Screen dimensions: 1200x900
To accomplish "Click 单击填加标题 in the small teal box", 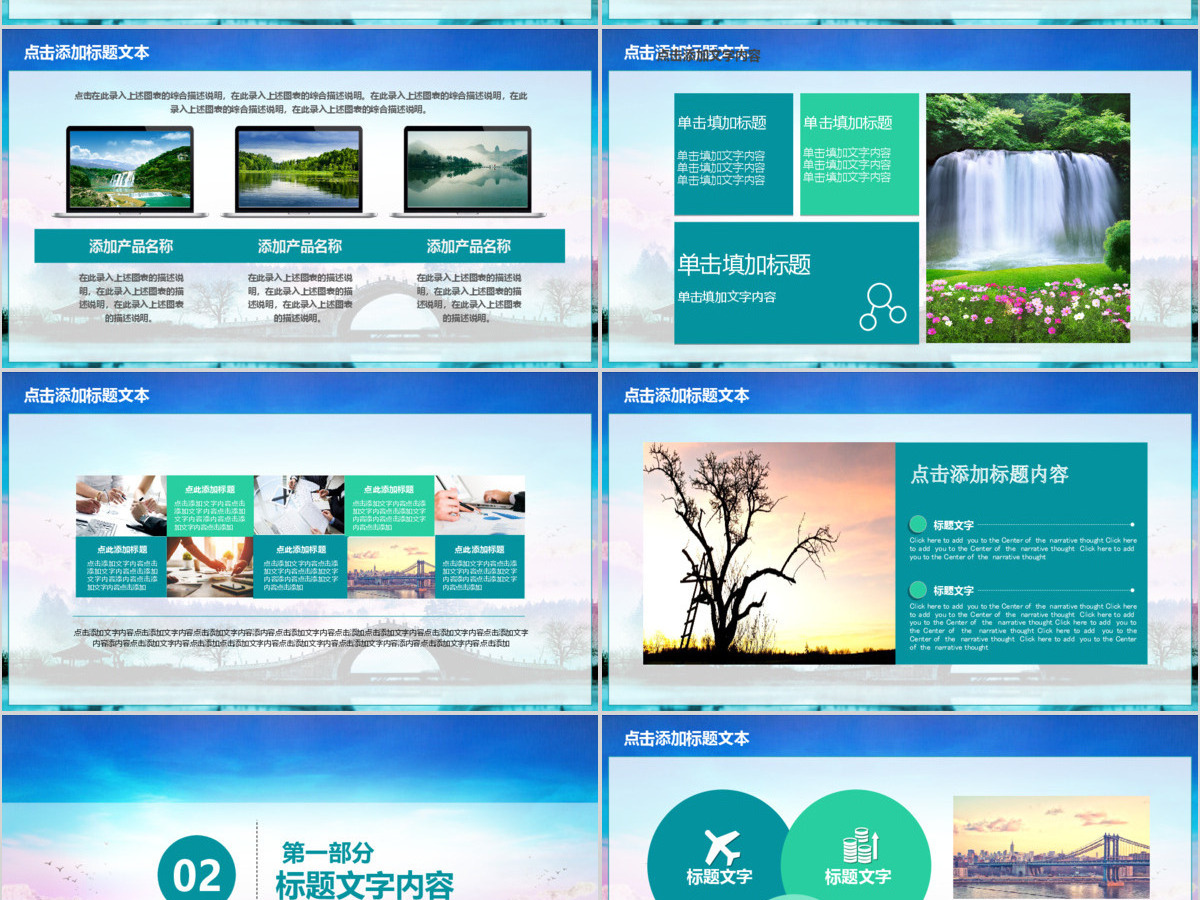I will [x=722, y=123].
